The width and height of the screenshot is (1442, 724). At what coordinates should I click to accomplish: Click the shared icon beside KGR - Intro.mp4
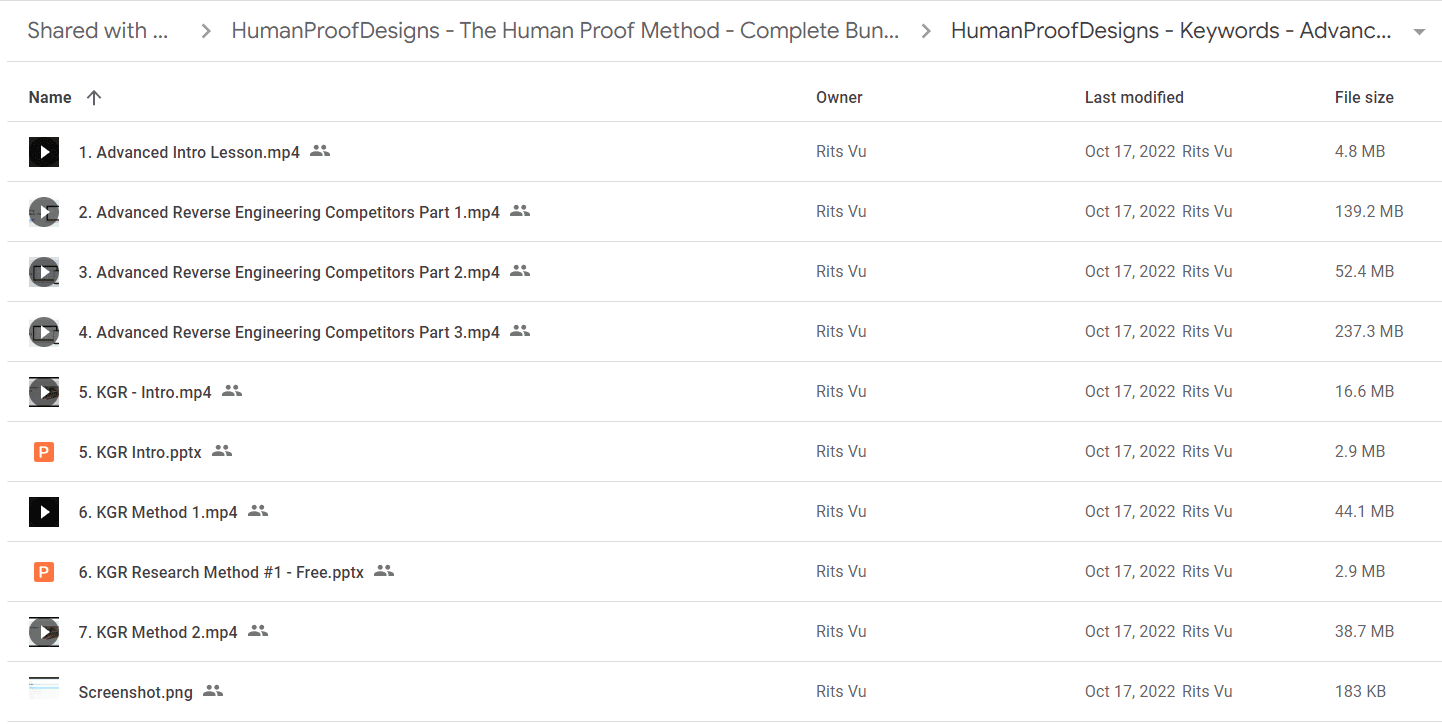[232, 391]
